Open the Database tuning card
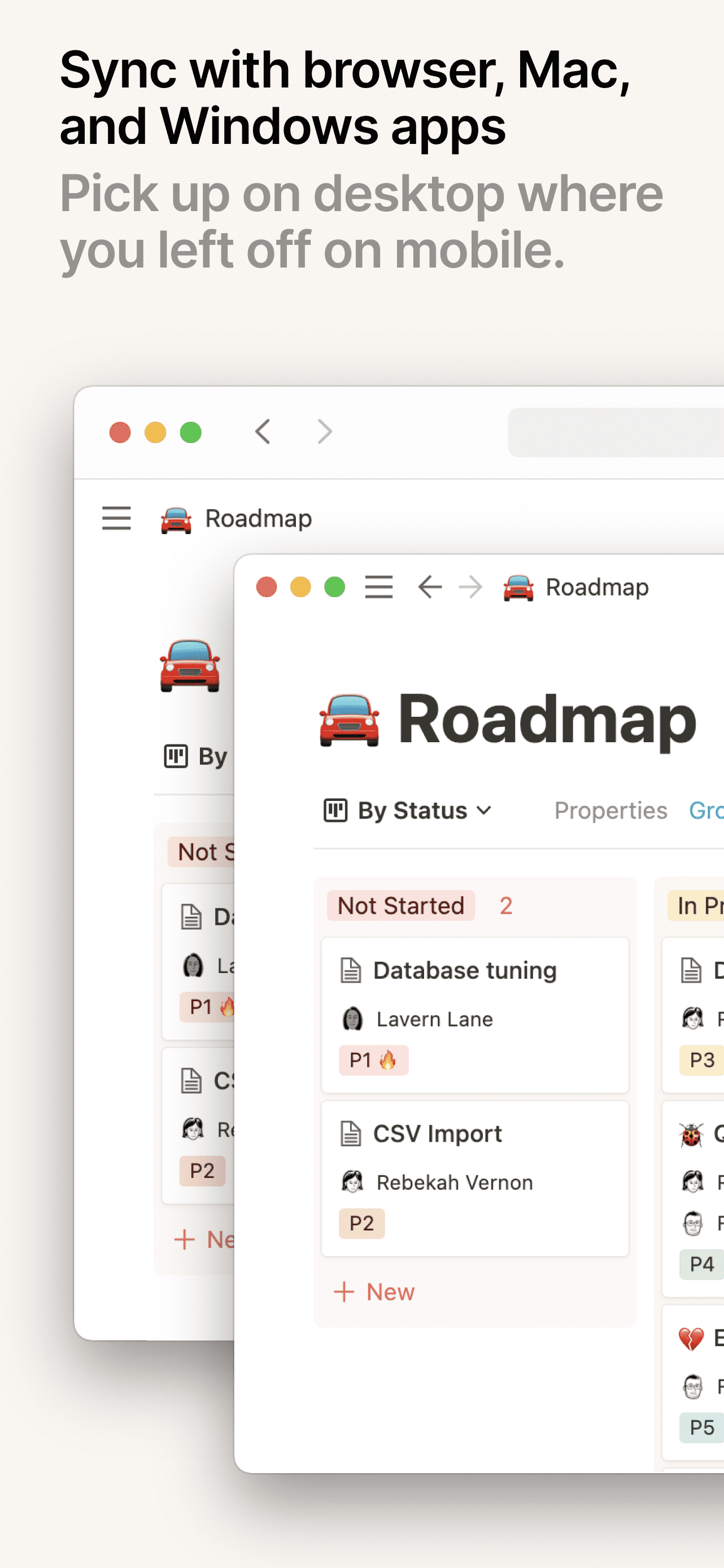Image resolution: width=724 pixels, height=1568 pixels. [x=475, y=1015]
